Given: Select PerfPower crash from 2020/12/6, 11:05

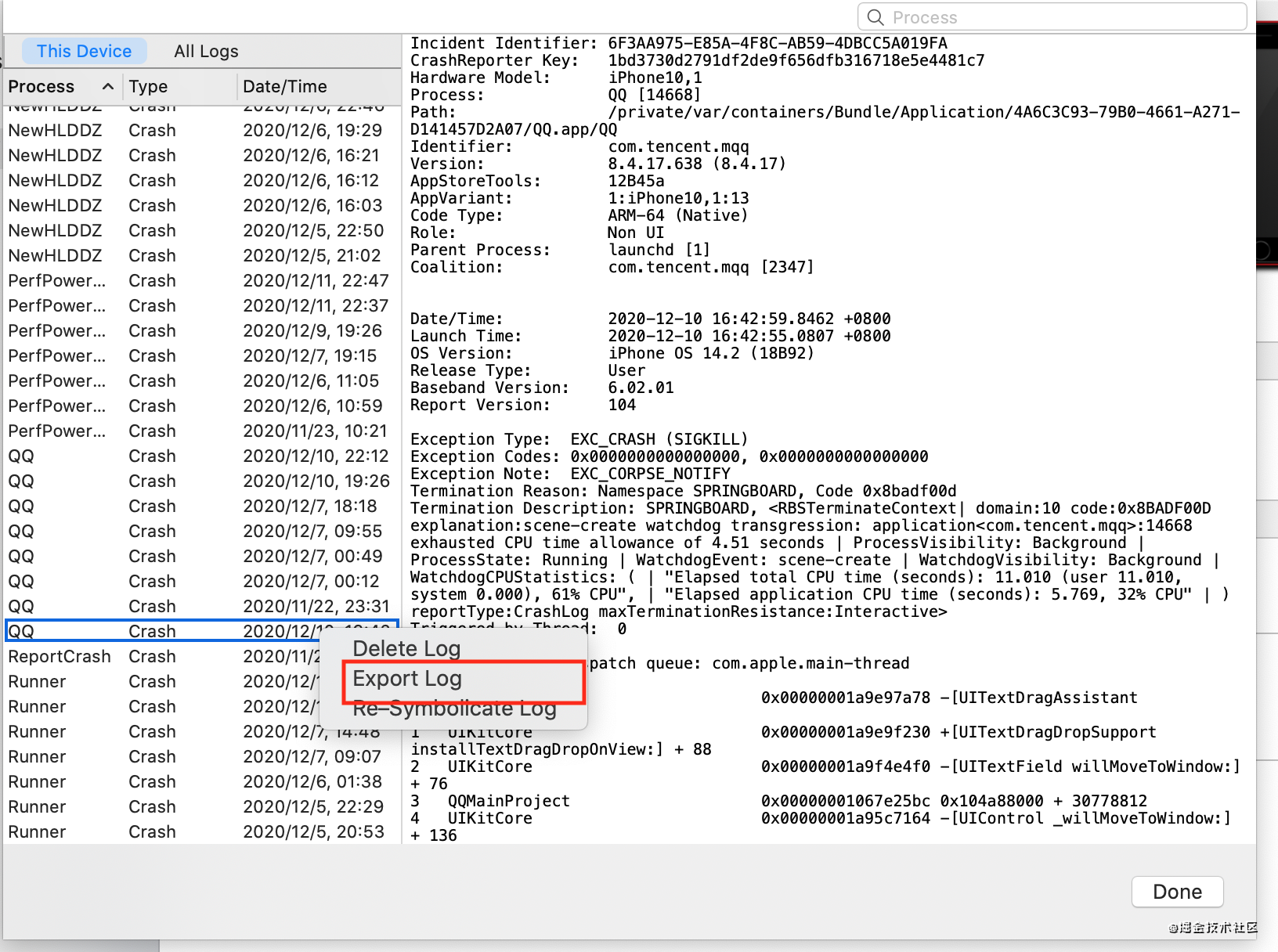Looking at the screenshot, I should click(x=202, y=380).
